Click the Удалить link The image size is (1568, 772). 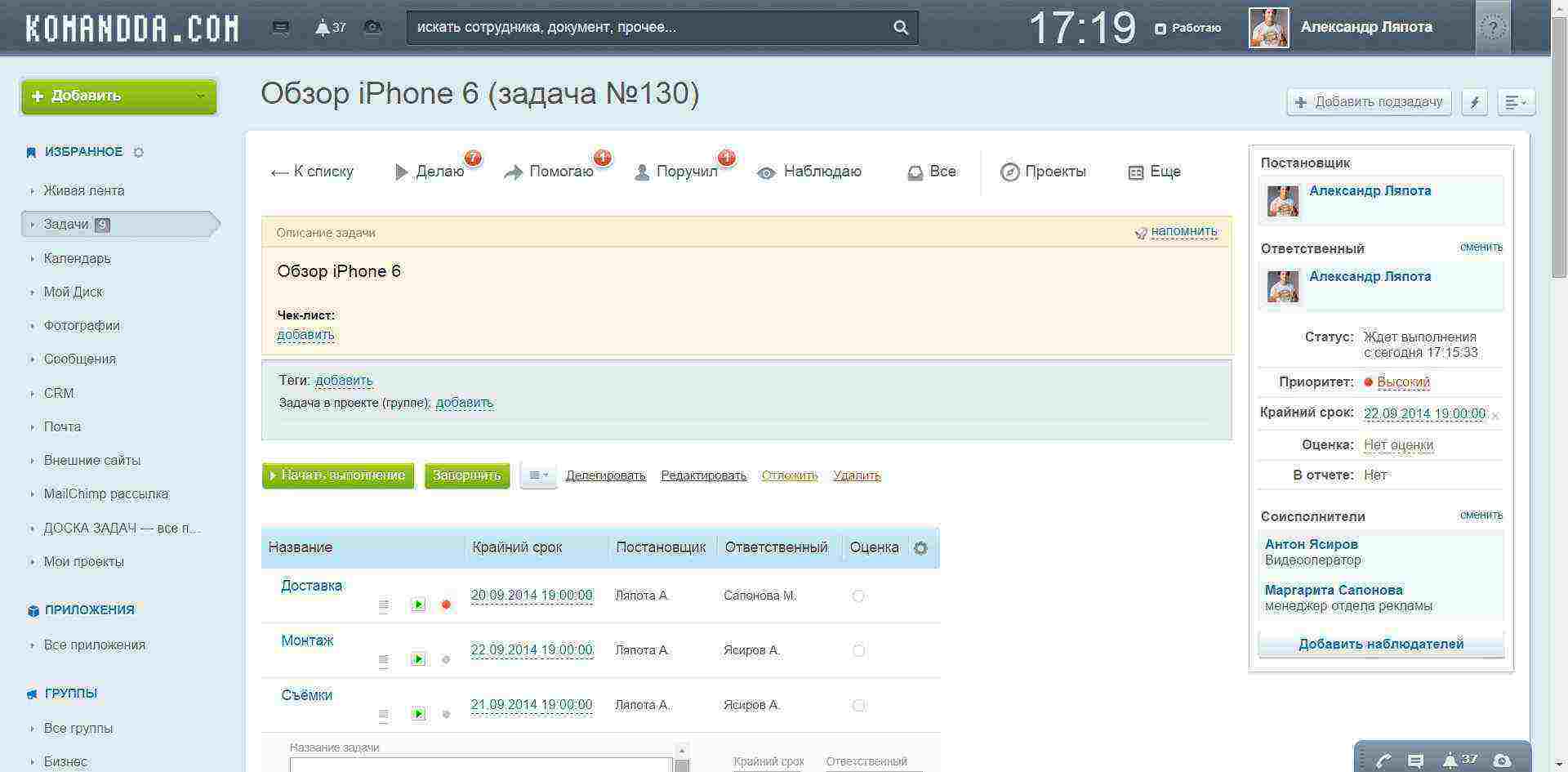(857, 475)
